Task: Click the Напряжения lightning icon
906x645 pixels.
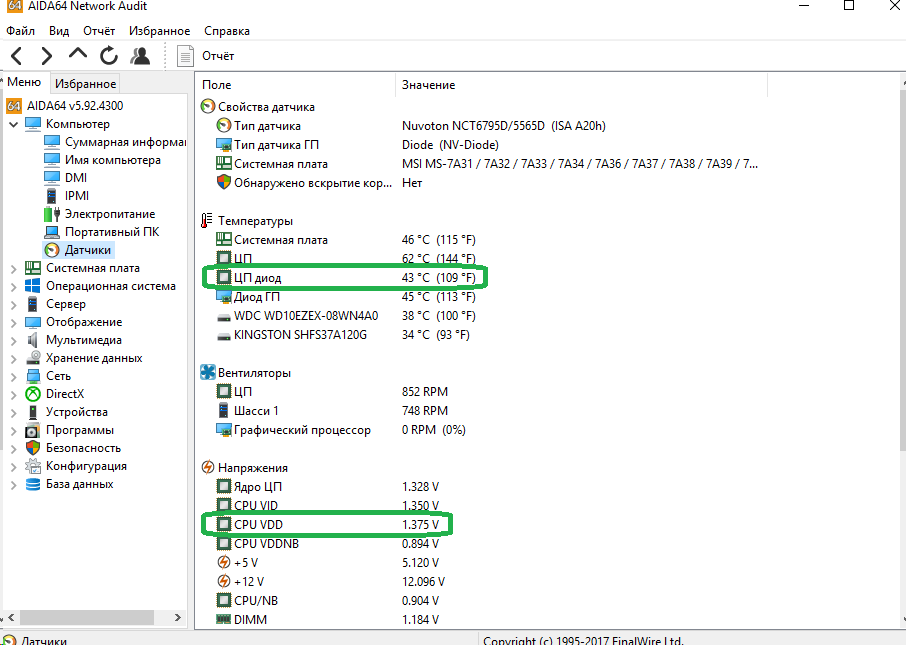Action: 207,468
